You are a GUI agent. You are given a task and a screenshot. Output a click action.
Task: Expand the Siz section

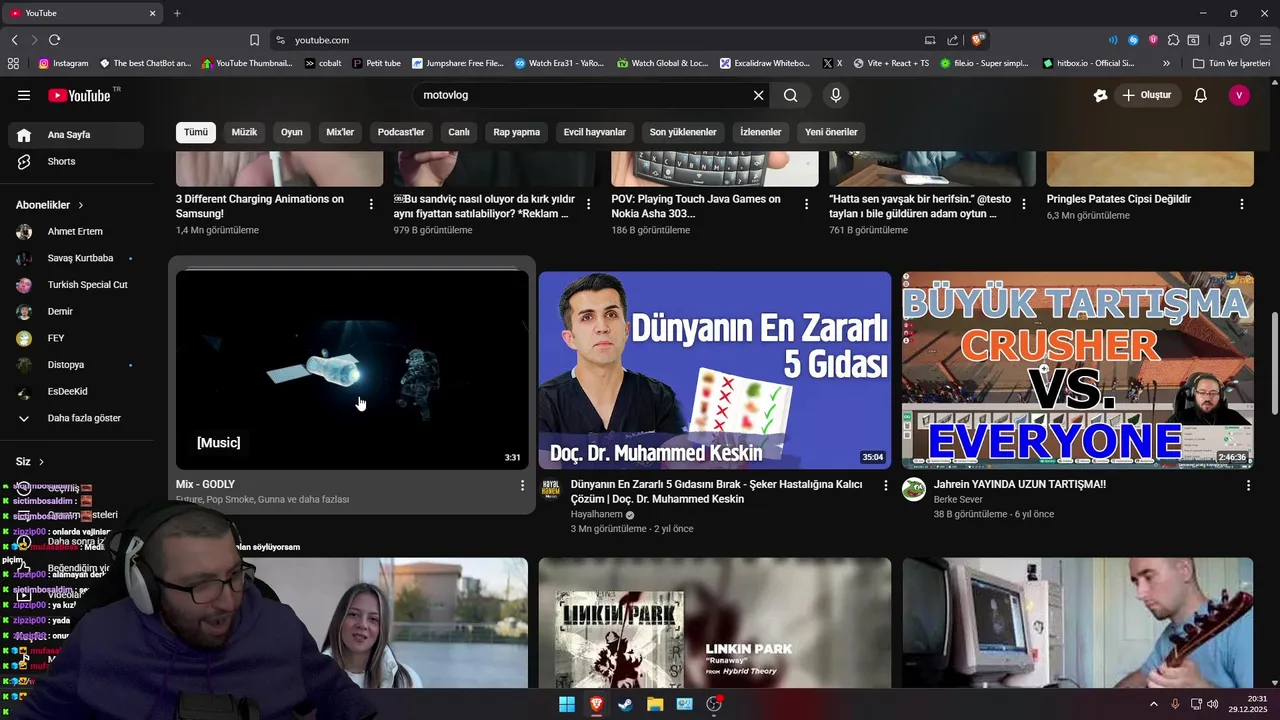coord(41,462)
